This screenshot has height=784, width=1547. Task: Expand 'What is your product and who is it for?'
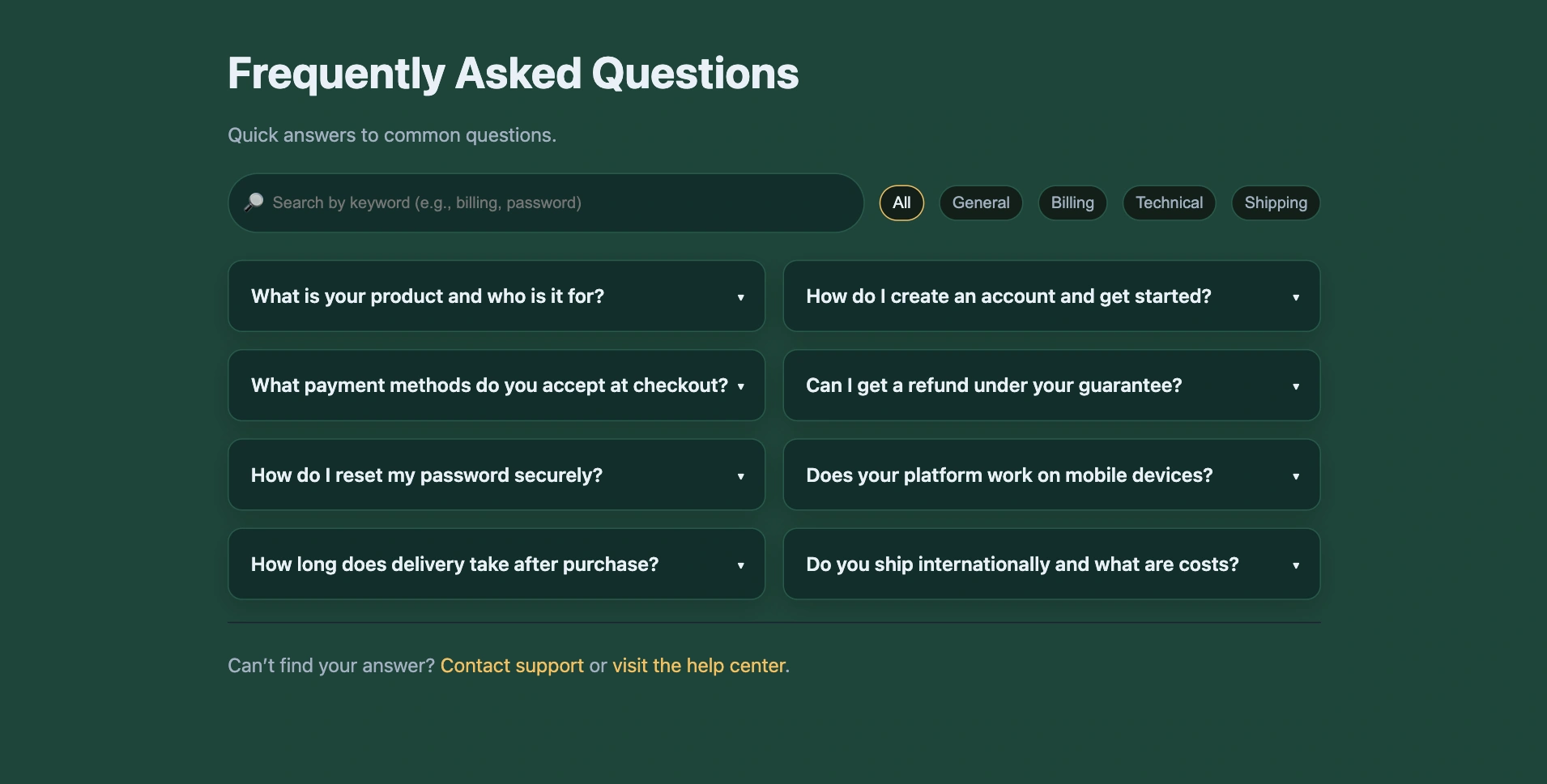(x=496, y=296)
